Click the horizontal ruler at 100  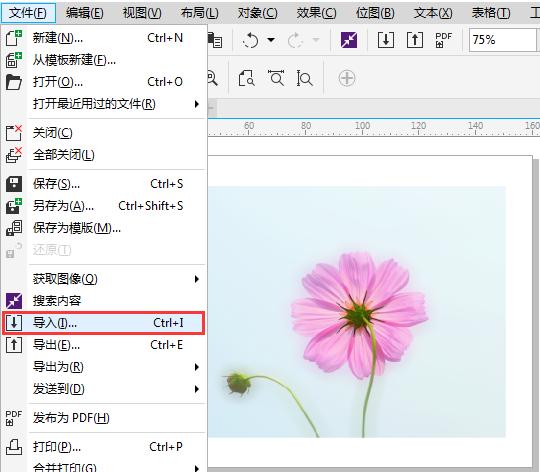pos(362,127)
